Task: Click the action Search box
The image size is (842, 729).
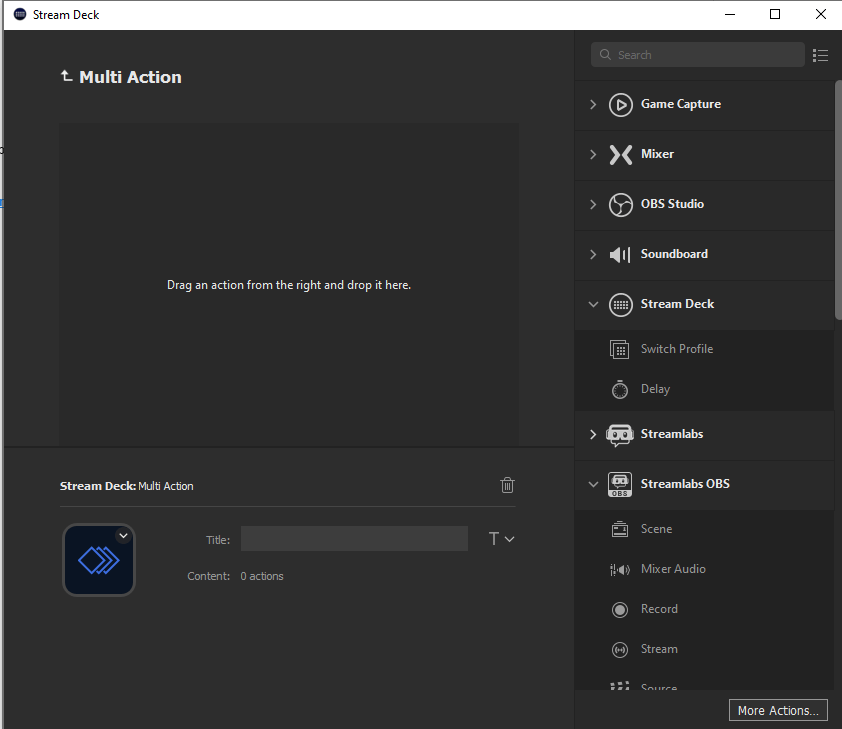Action: pos(698,55)
